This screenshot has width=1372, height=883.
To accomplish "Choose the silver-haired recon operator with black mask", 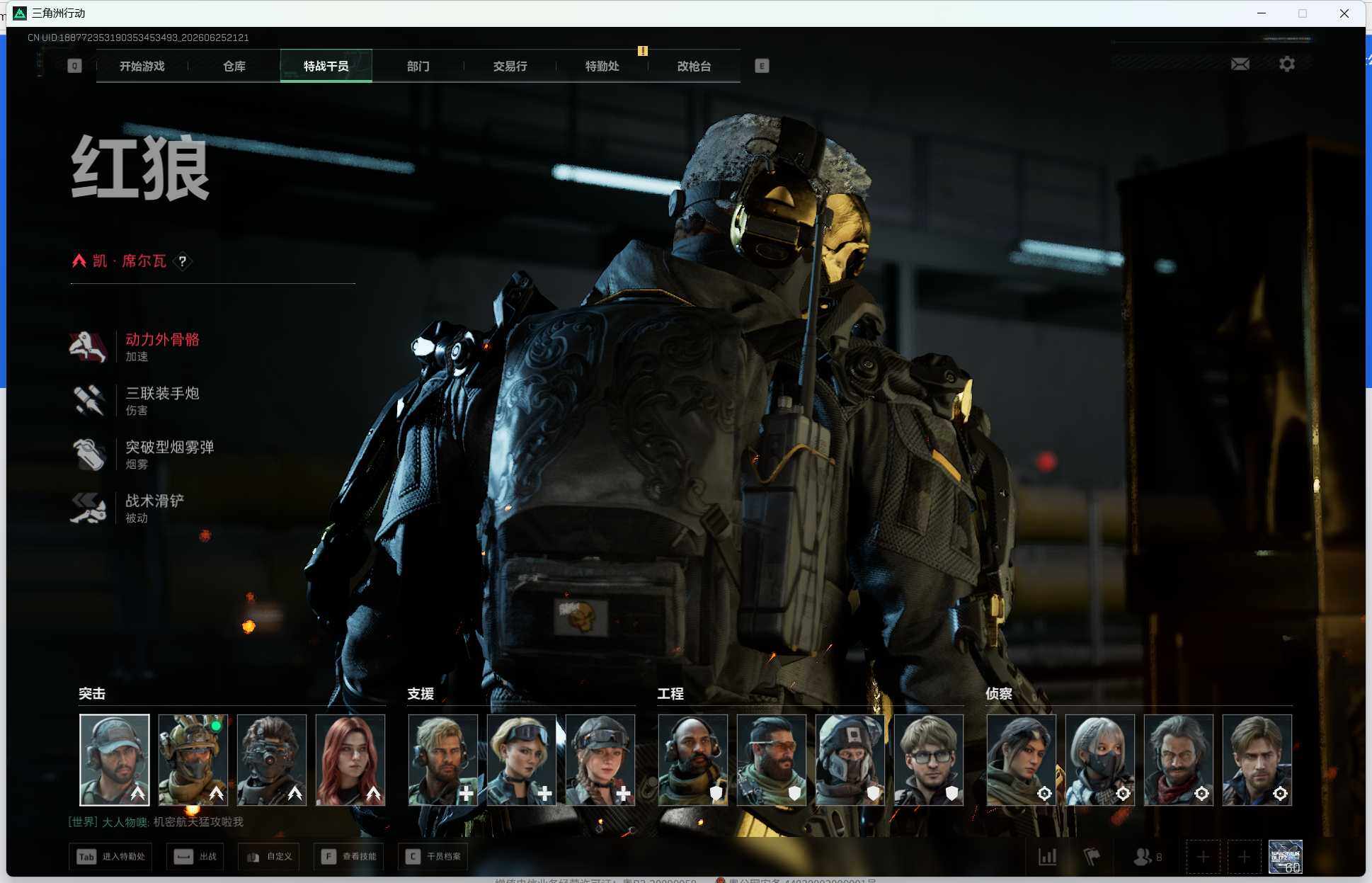I will click(x=1100, y=760).
